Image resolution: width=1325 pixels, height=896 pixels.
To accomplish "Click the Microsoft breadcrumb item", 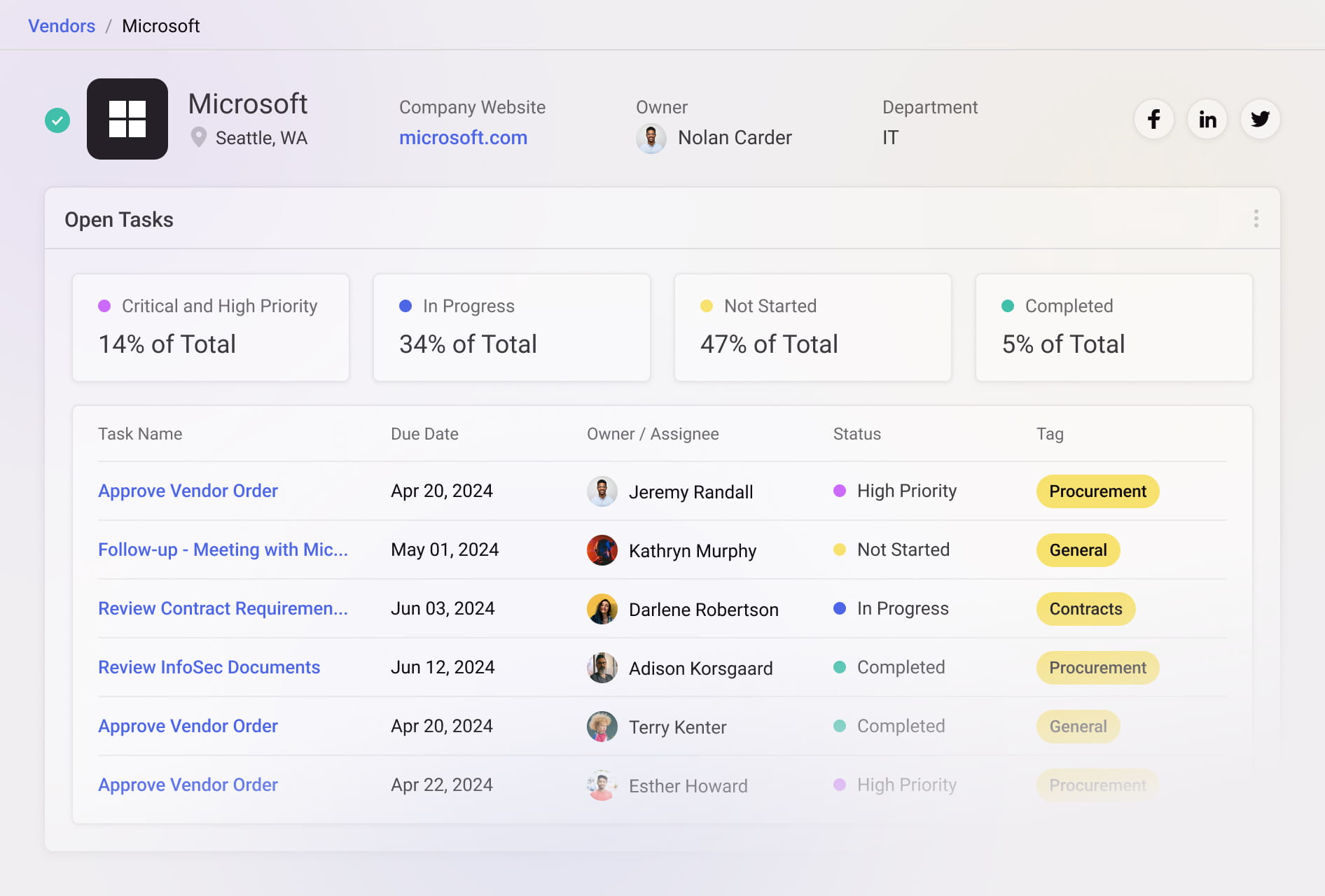I will click(x=161, y=26).
